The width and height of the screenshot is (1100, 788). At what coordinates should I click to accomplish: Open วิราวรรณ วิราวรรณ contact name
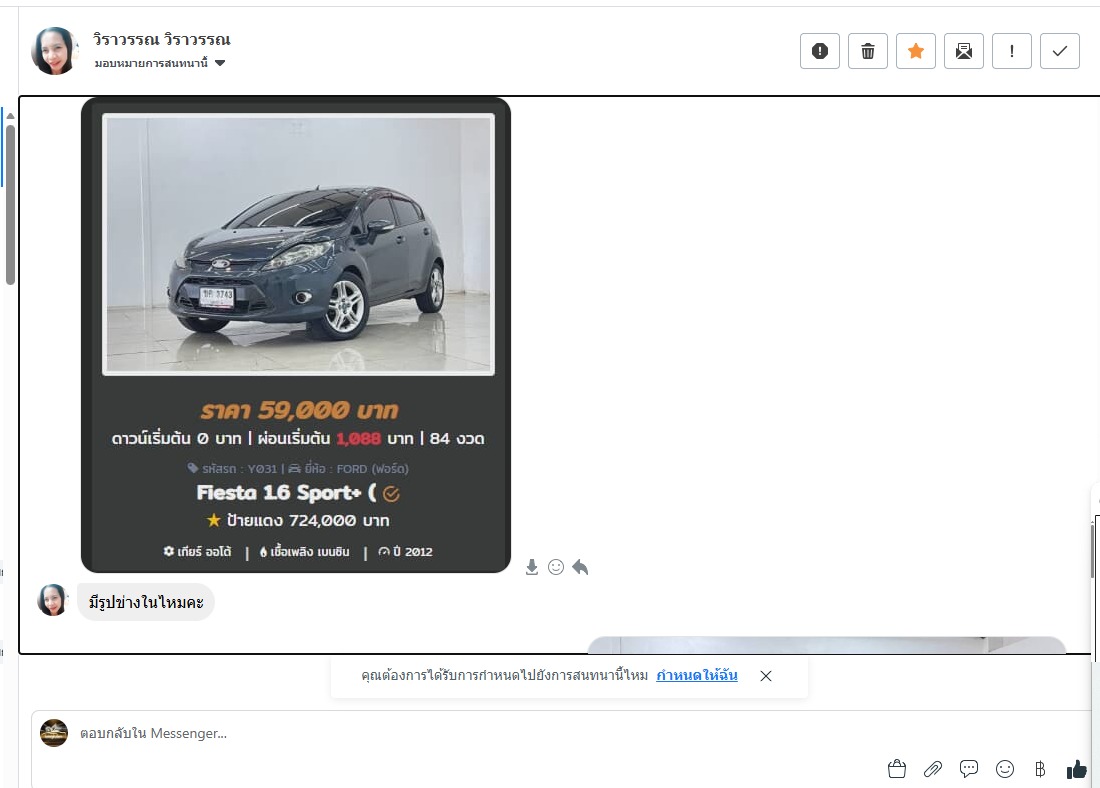click(x=161, y=39)
